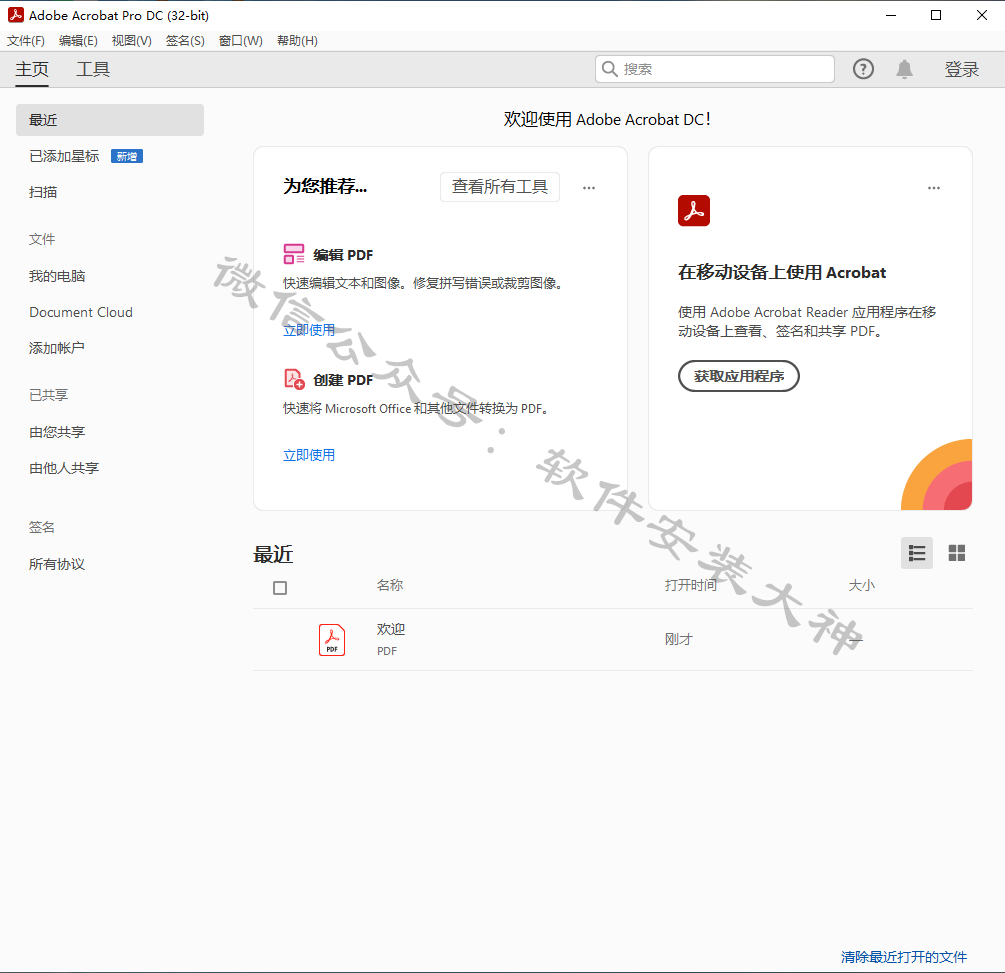Open the notifications bell icon
Image resolution: width=1005 pixels, height=973 pixels.
coord(904,69)
